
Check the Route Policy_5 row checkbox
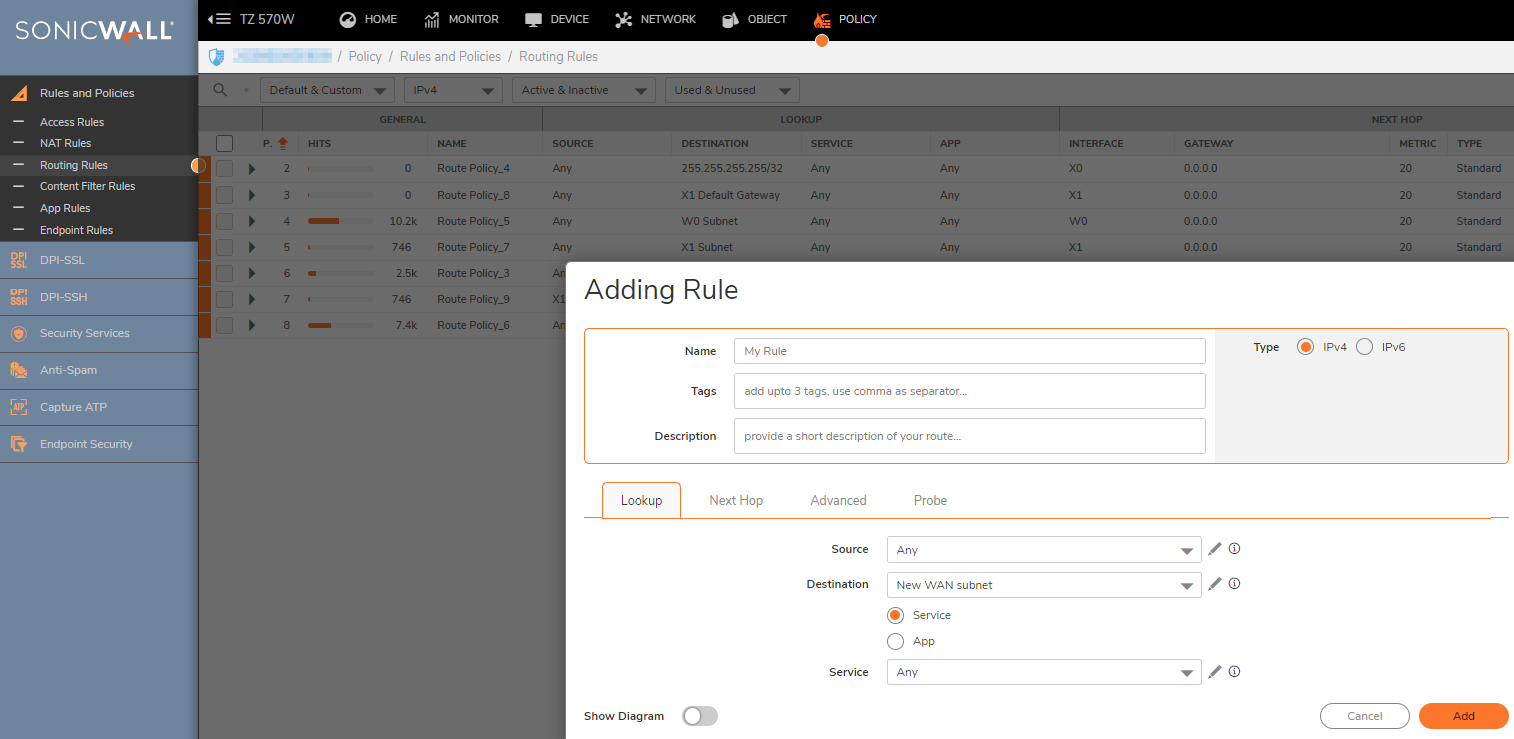pyautogui.click(x=224, y=221)
